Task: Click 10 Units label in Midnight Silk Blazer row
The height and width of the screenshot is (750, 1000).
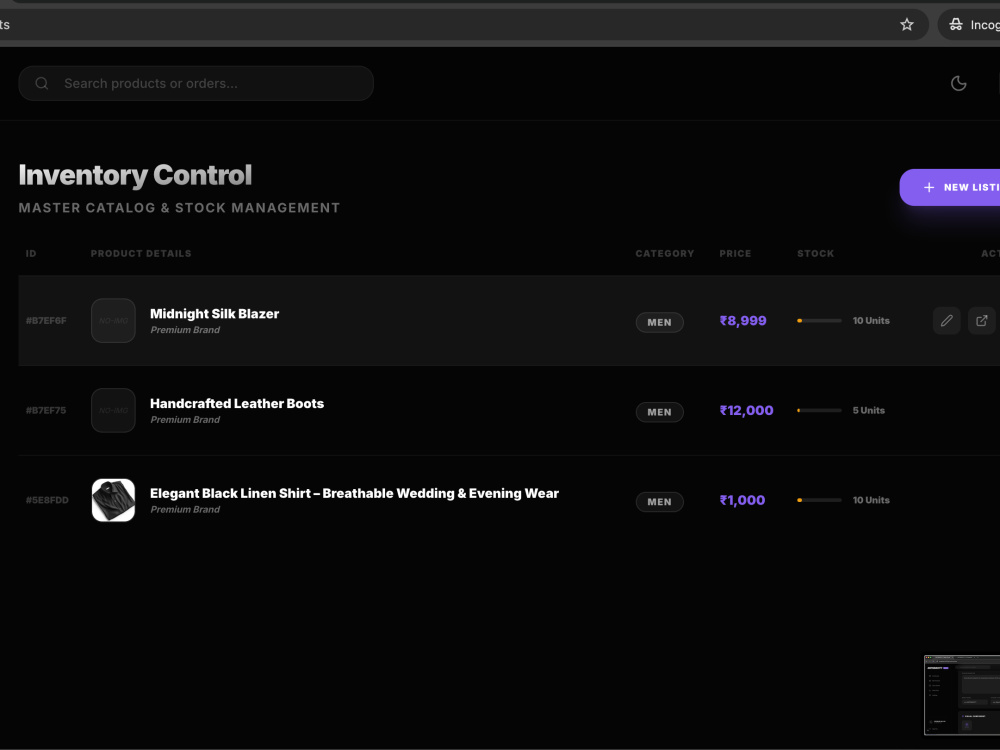Action: point(871,321)
